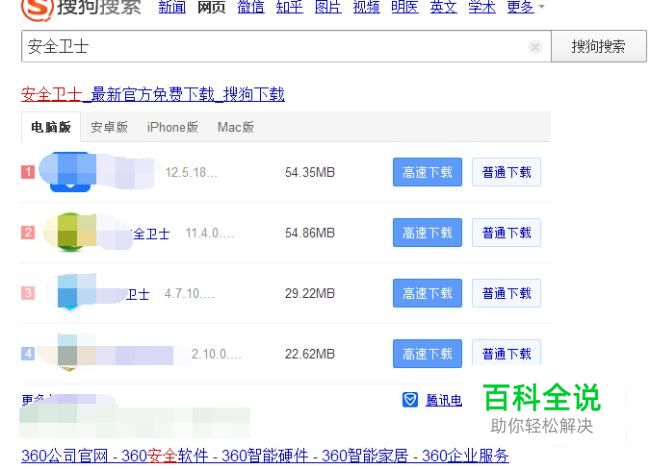
Task: Click 普通下载 for the 29.22MB item
Action: (507, 293)
